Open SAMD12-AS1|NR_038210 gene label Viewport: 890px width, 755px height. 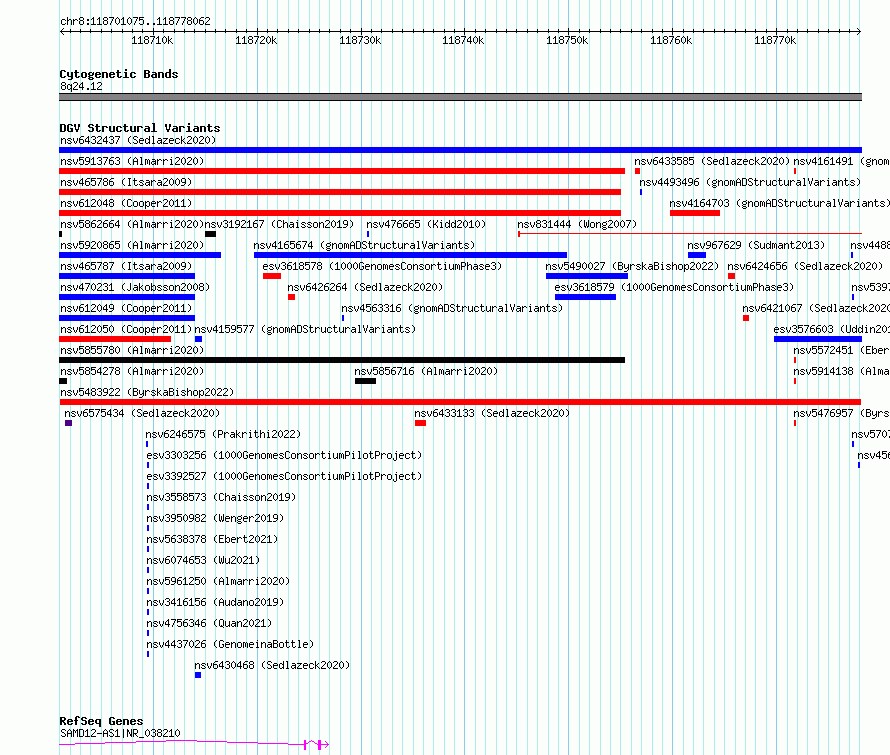[120, 733]
